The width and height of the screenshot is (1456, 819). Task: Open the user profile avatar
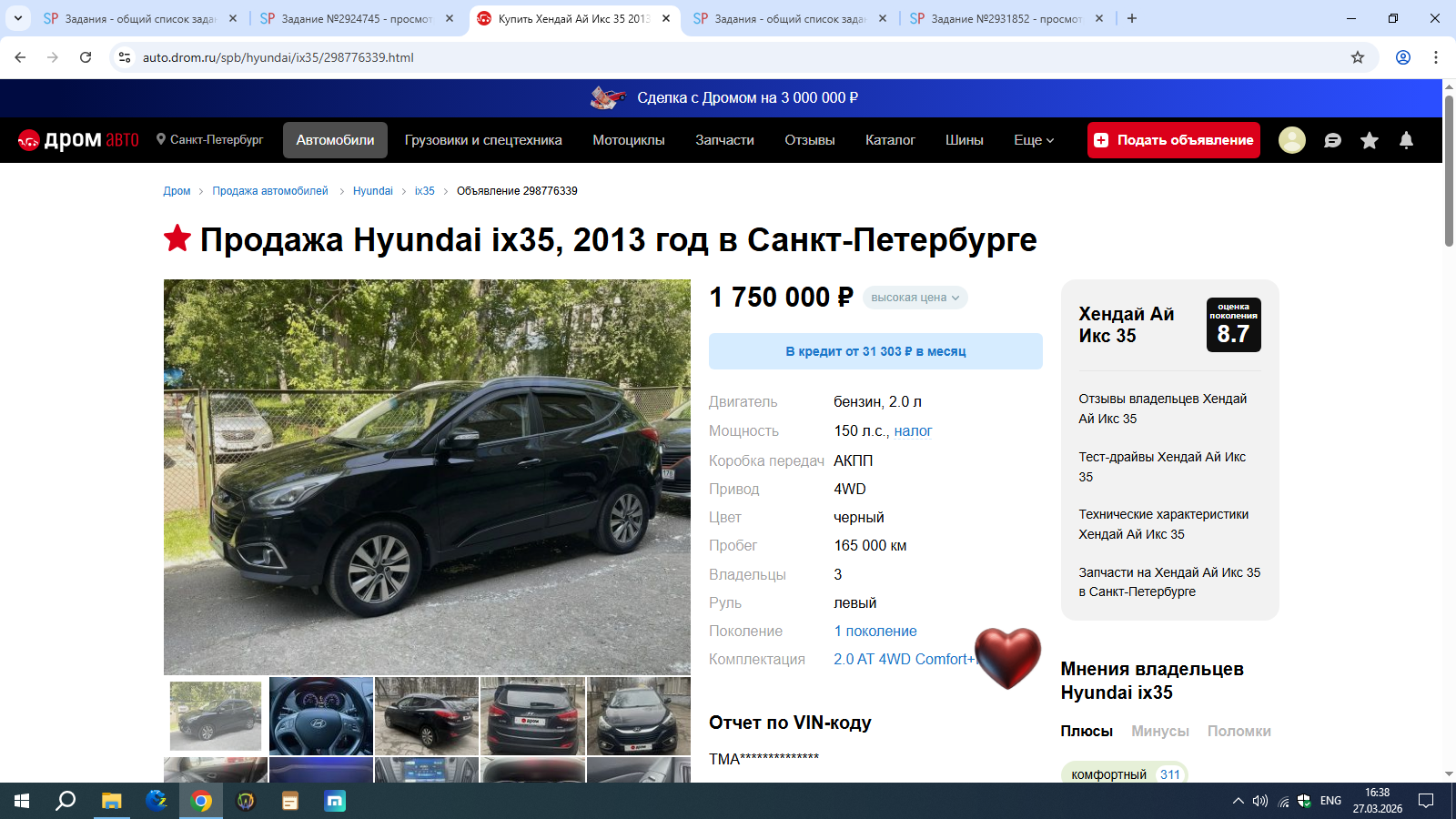coord(1292,140)
